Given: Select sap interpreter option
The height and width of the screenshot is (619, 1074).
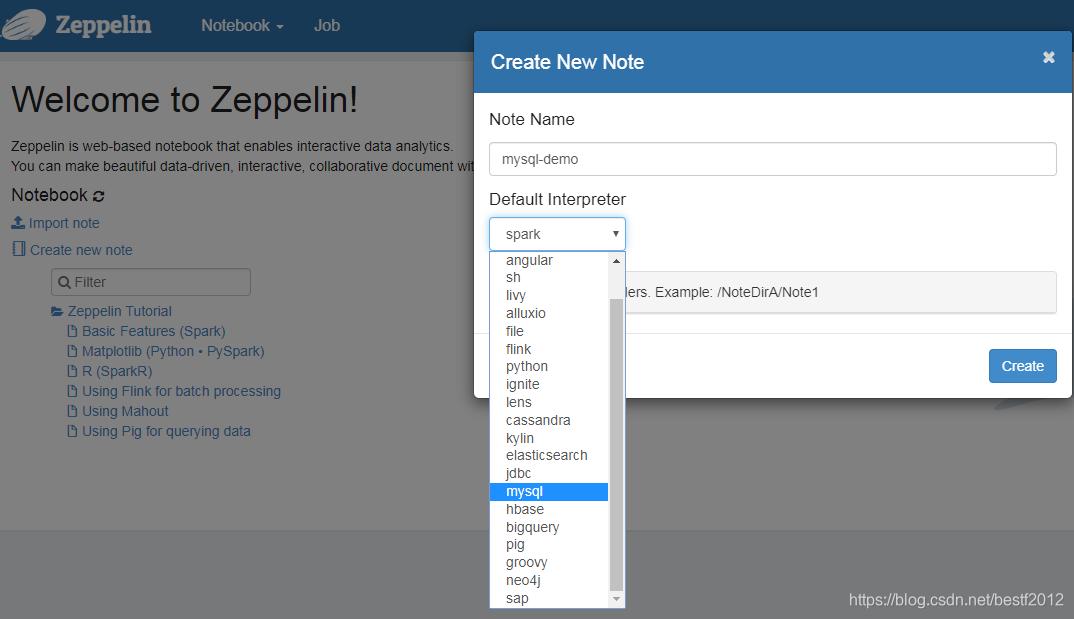Looking at the screenshot, I should pos(549,598).
